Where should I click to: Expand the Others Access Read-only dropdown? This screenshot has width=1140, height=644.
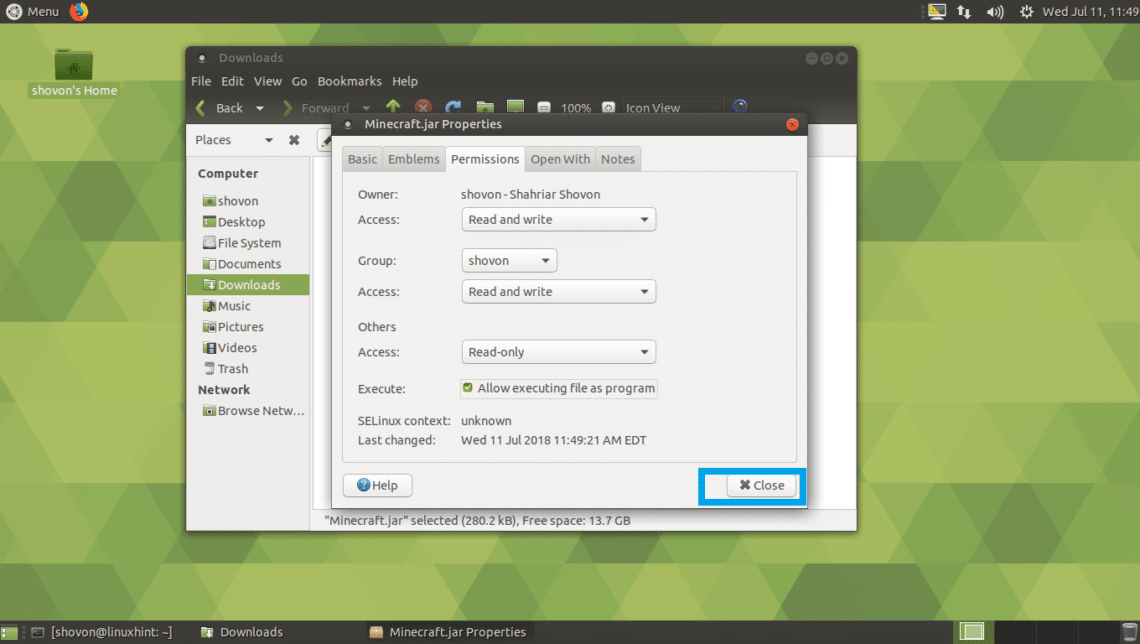tap(559, 352)
